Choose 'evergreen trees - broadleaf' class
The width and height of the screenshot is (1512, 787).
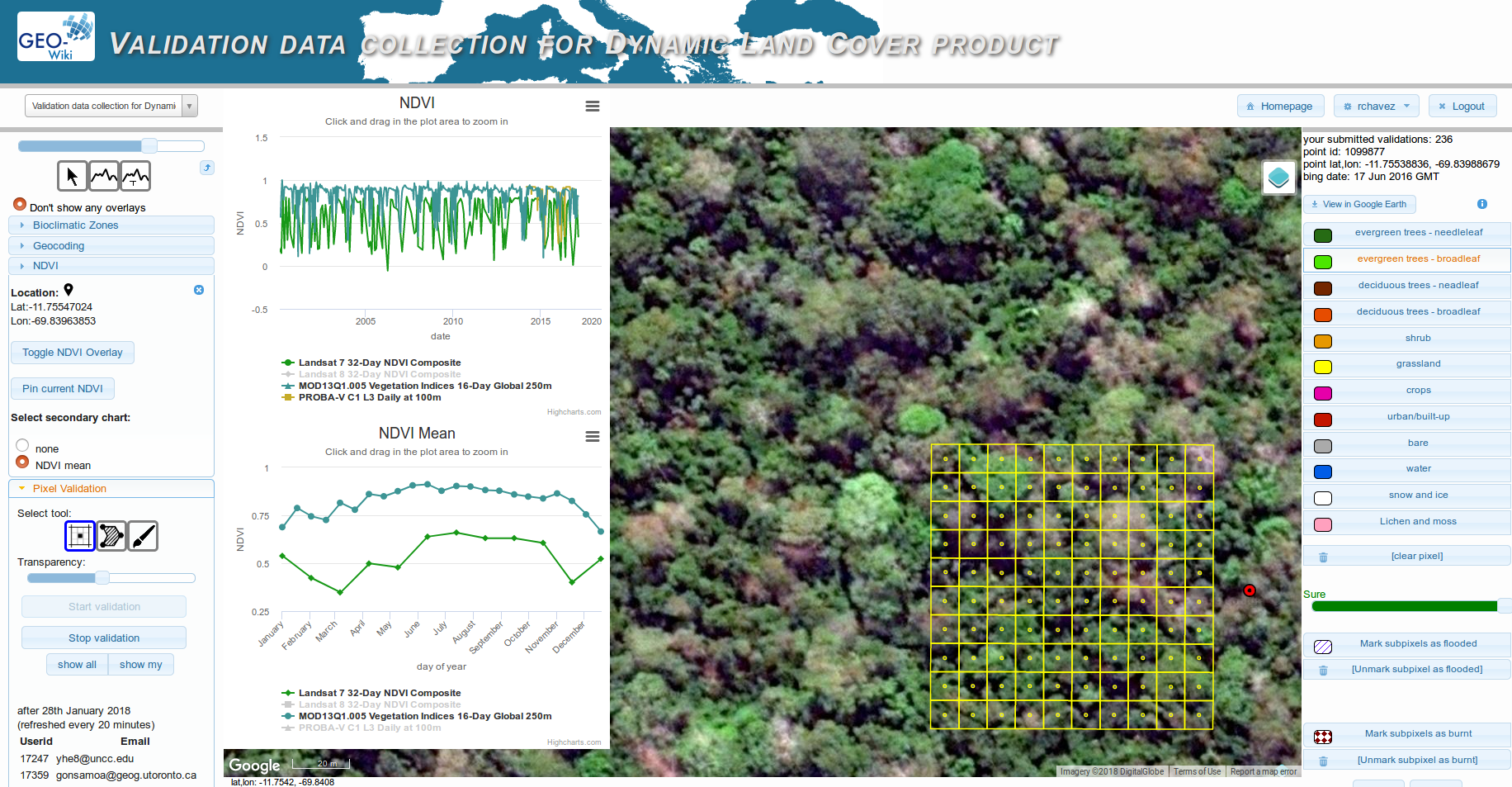point(1418,259)
